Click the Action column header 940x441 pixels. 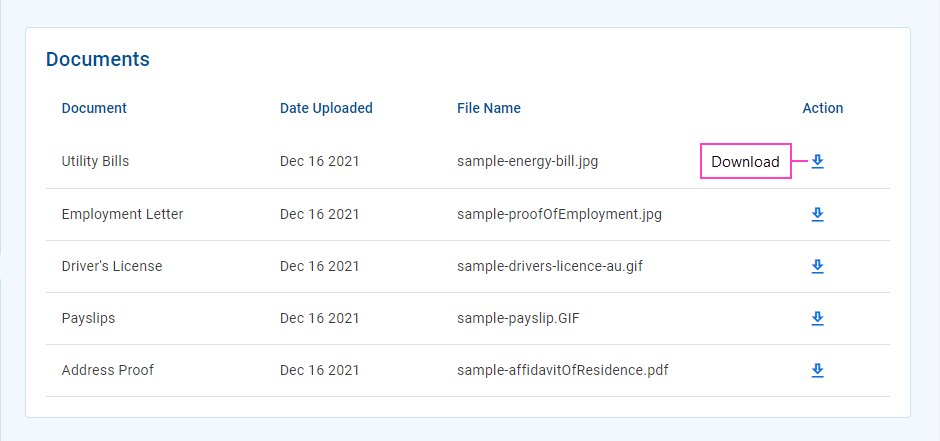click(x=822, y=108)
